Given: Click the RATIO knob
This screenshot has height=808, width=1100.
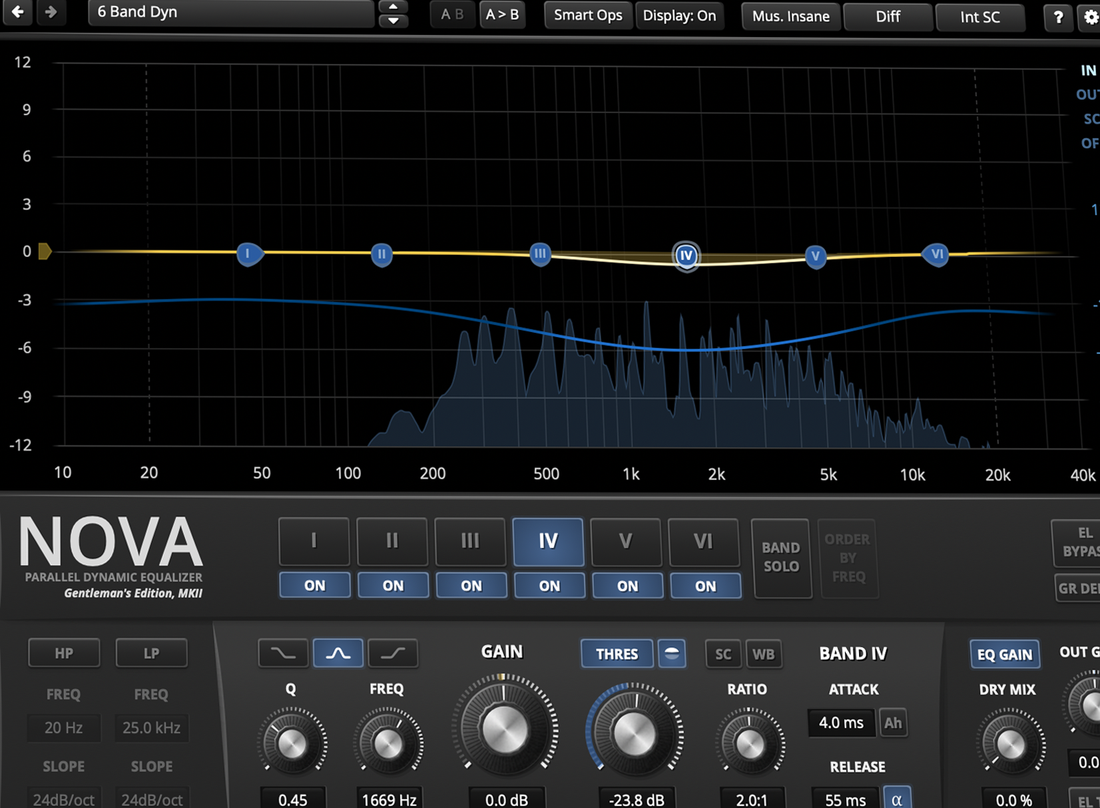Looking at the screenshot, I should coord(749,743).
